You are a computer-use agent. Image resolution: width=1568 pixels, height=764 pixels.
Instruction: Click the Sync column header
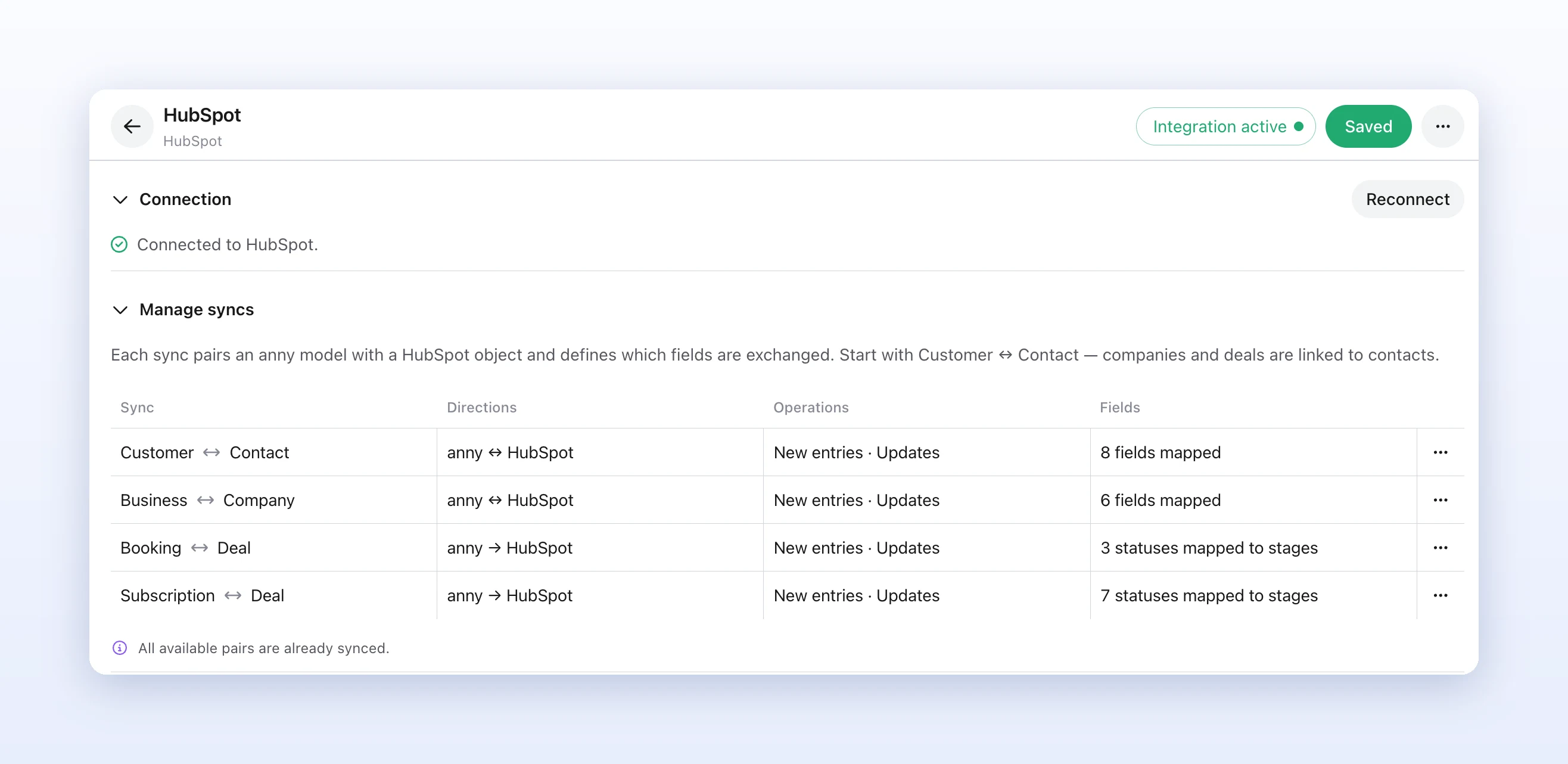137,407
